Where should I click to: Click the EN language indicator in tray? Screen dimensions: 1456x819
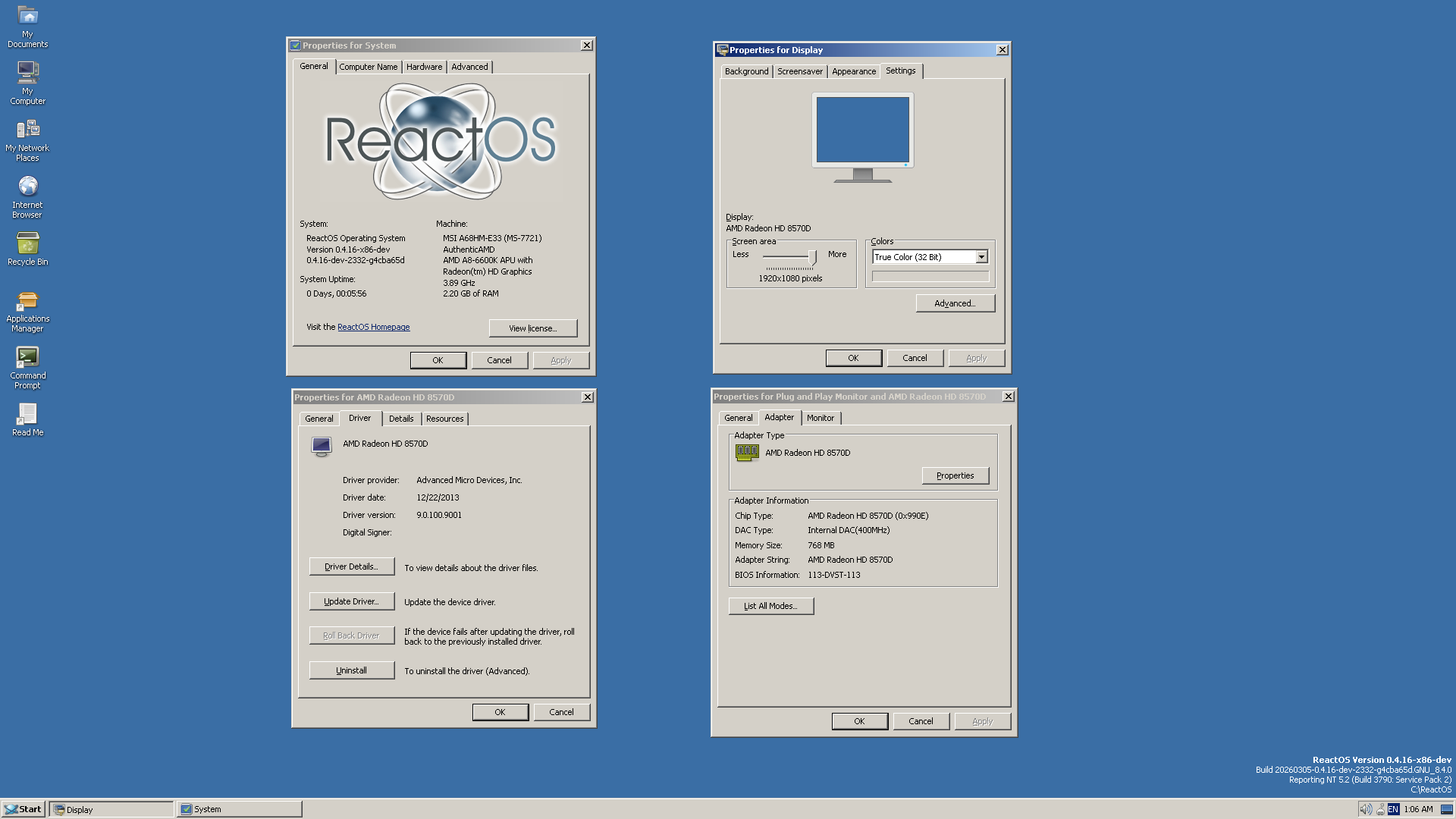tap(1393, 809)
